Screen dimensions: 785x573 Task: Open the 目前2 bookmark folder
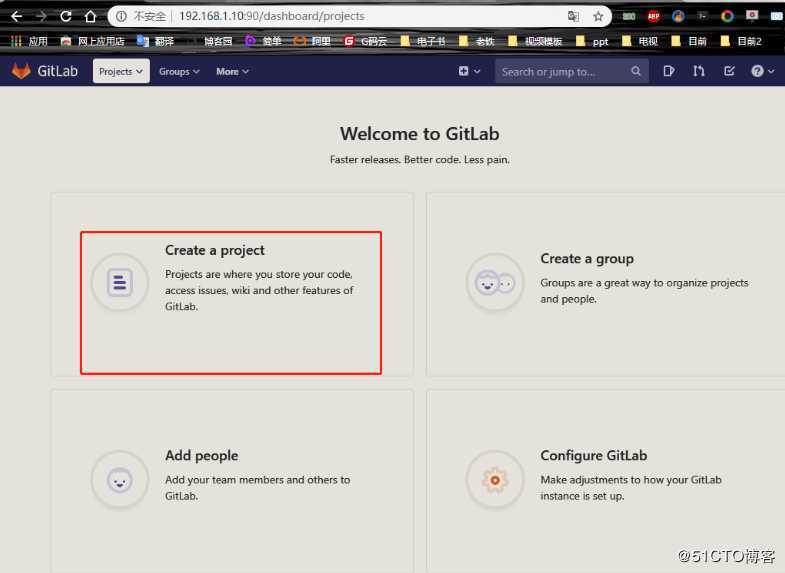[x=741, y=41]
